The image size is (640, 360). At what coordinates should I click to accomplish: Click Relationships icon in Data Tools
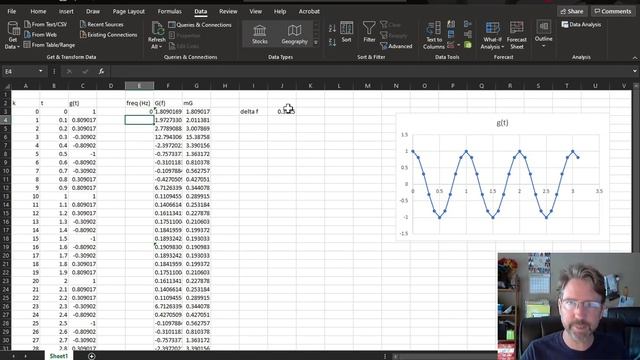[x=468, y=34]
